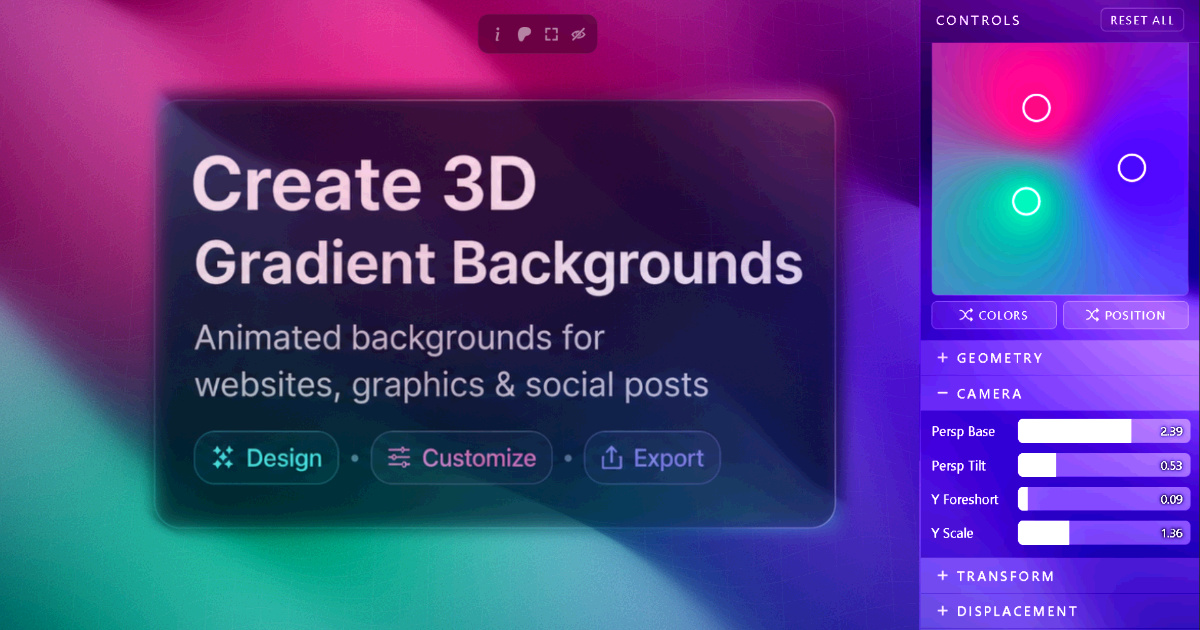1200x630 pixels.
Task: Randomize with the Position button
Action: pos(1126,315)
